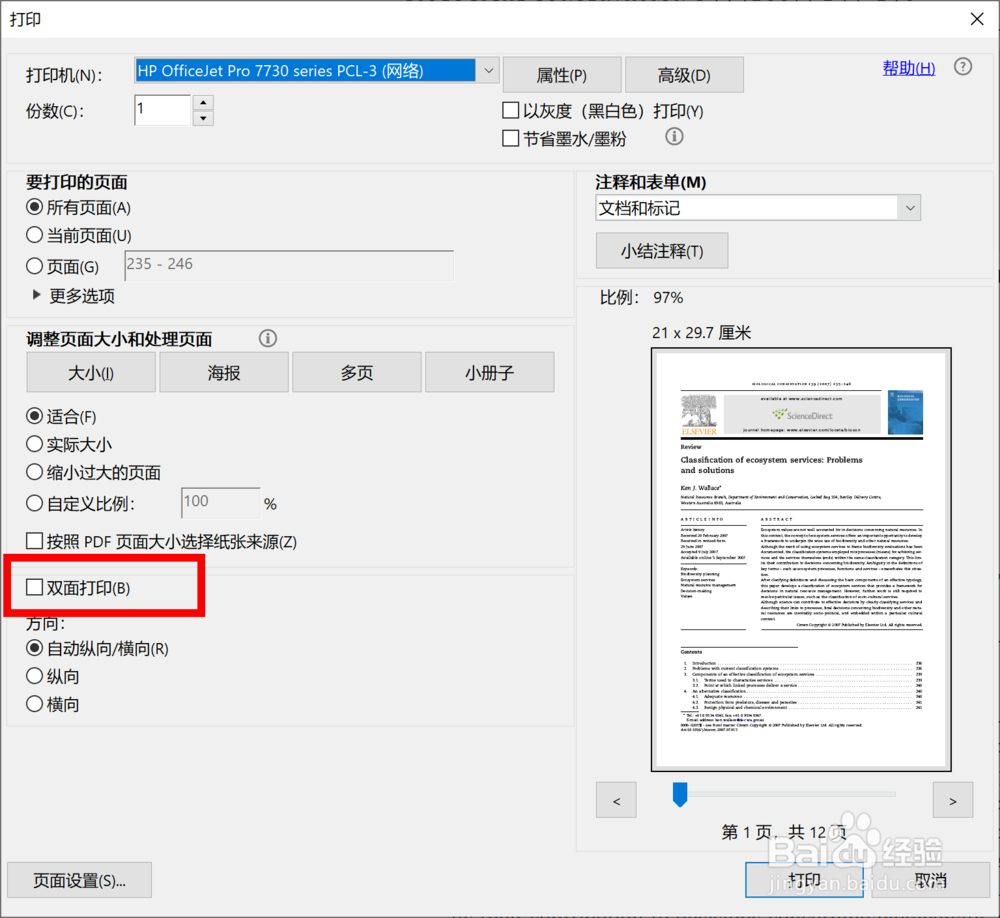Viewport: 1000px width, 918px height.
Task: Open 页面设置(S)... button
Action: (x=80, y=880)
